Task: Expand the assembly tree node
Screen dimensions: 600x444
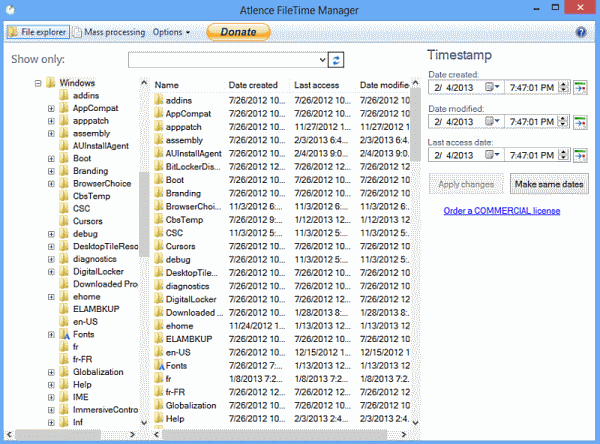Action: tap(51, 134)
